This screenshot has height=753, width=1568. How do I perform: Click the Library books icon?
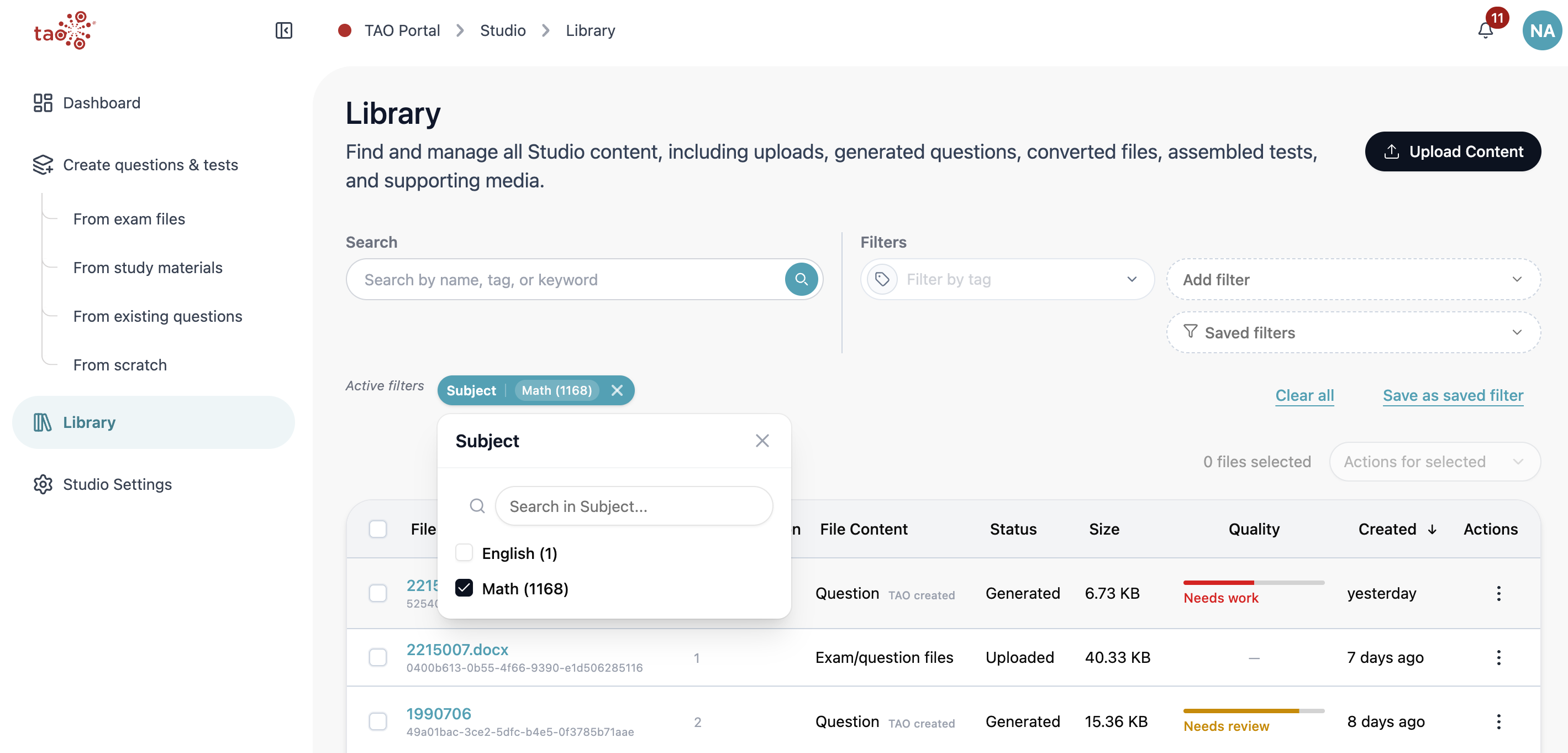coord(43,422)
